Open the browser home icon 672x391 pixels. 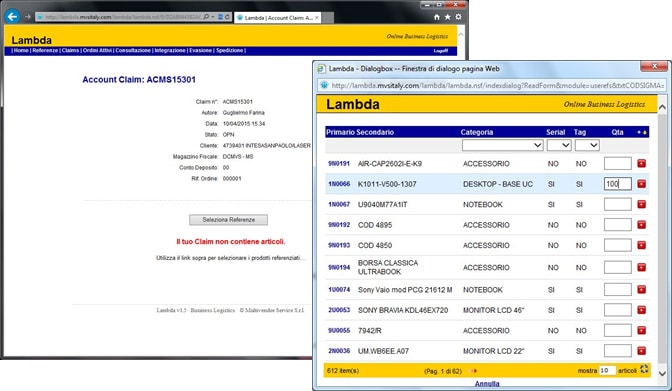437,17
